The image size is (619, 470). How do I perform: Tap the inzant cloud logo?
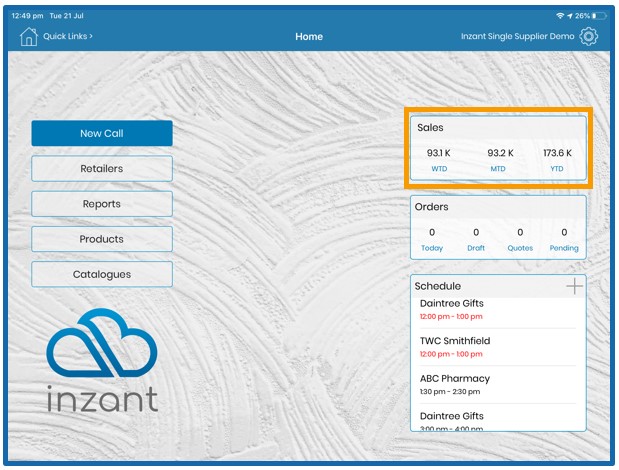coord(102,360)
